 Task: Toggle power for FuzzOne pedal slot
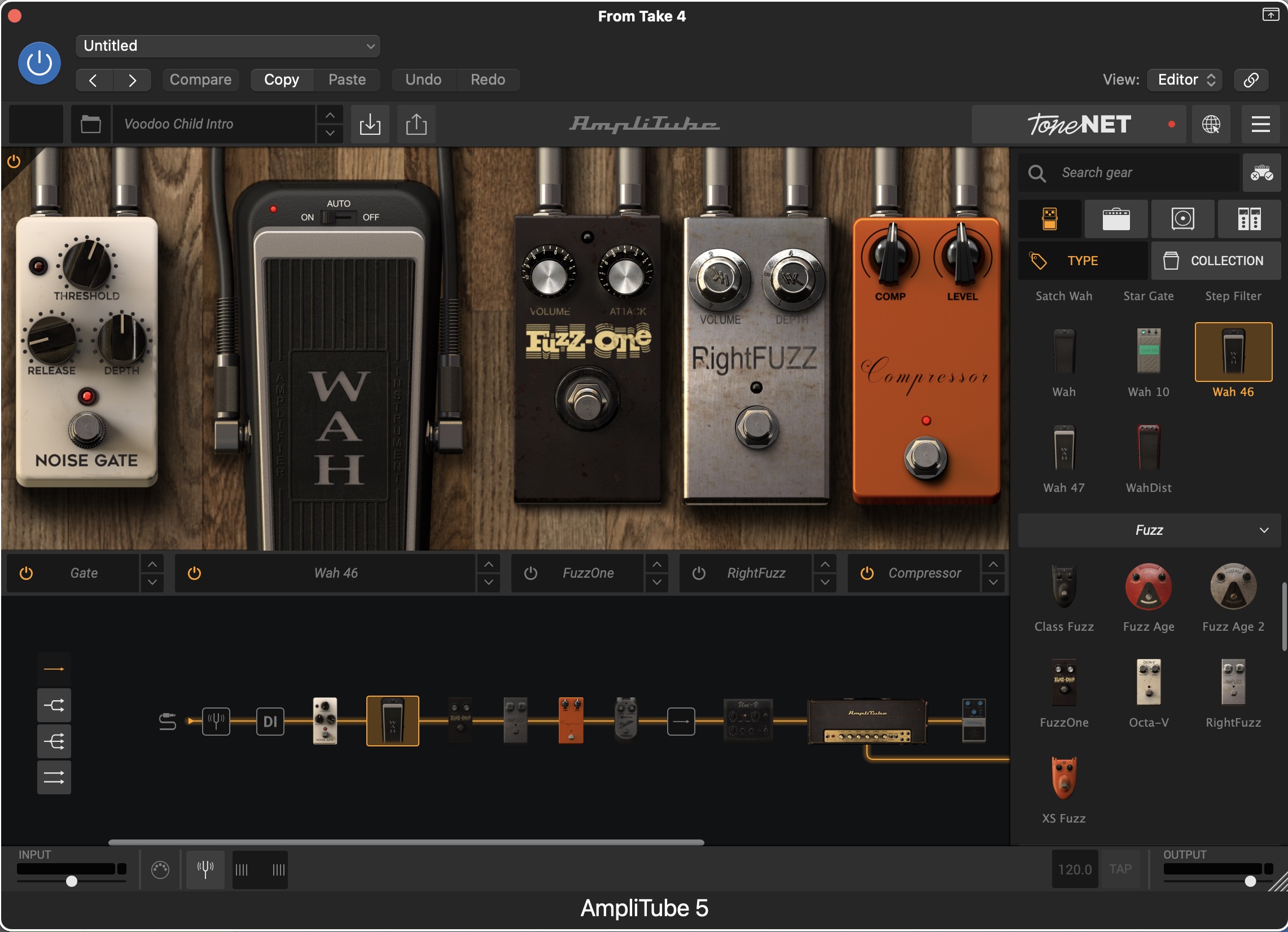click(531, 573)
